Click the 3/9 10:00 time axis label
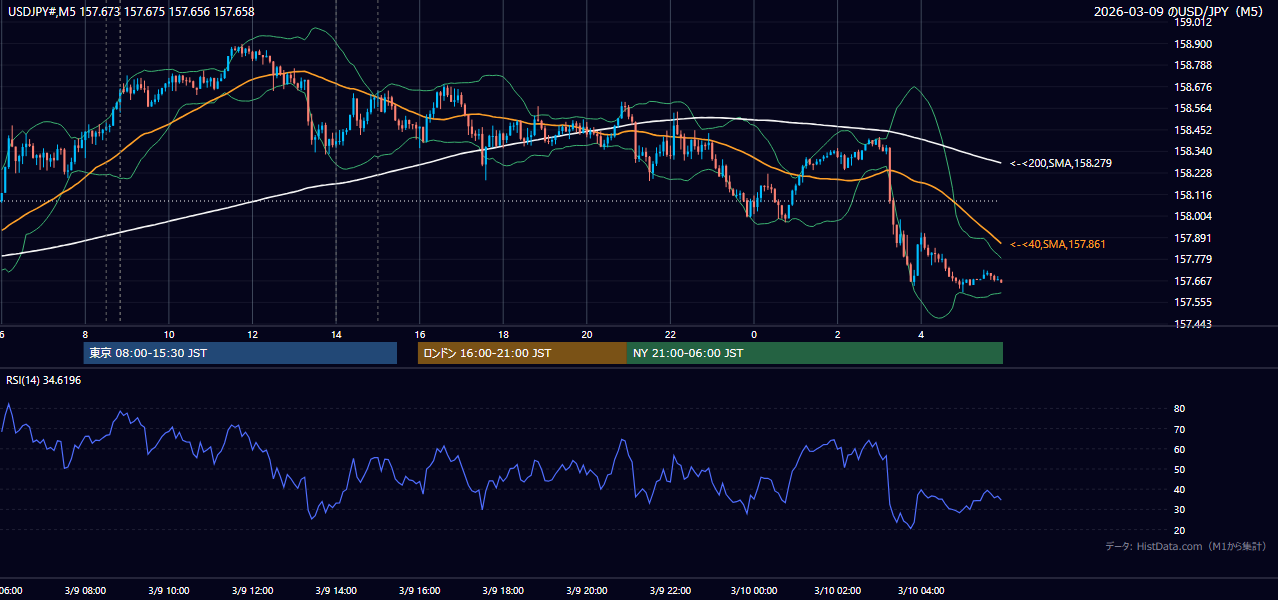This screenshot has height=600, width=1278. (168, 590)
